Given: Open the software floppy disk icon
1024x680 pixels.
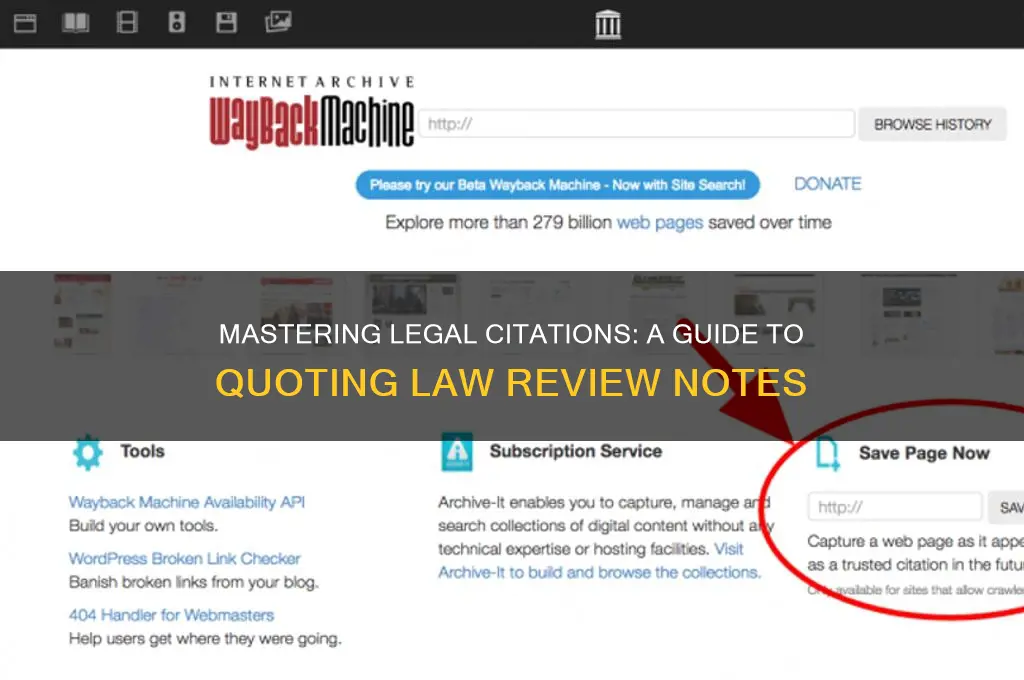Looking at the screenshot, I should pos(227,22).
